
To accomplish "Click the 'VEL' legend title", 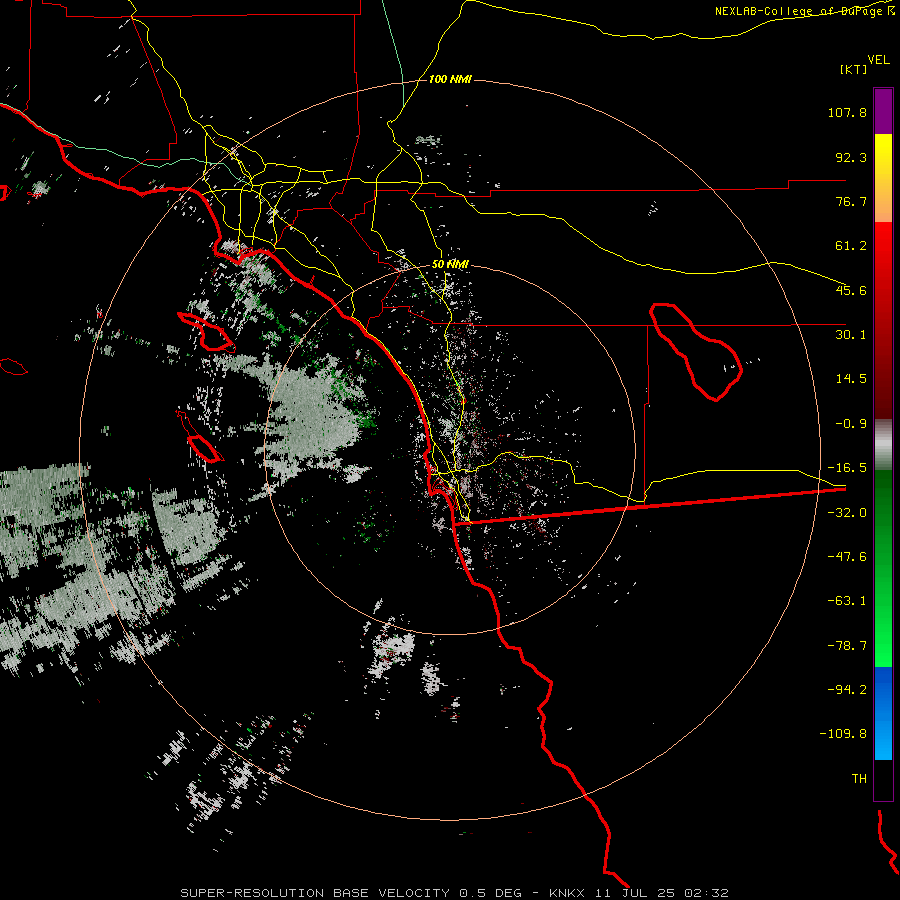I will click(878, 60).
